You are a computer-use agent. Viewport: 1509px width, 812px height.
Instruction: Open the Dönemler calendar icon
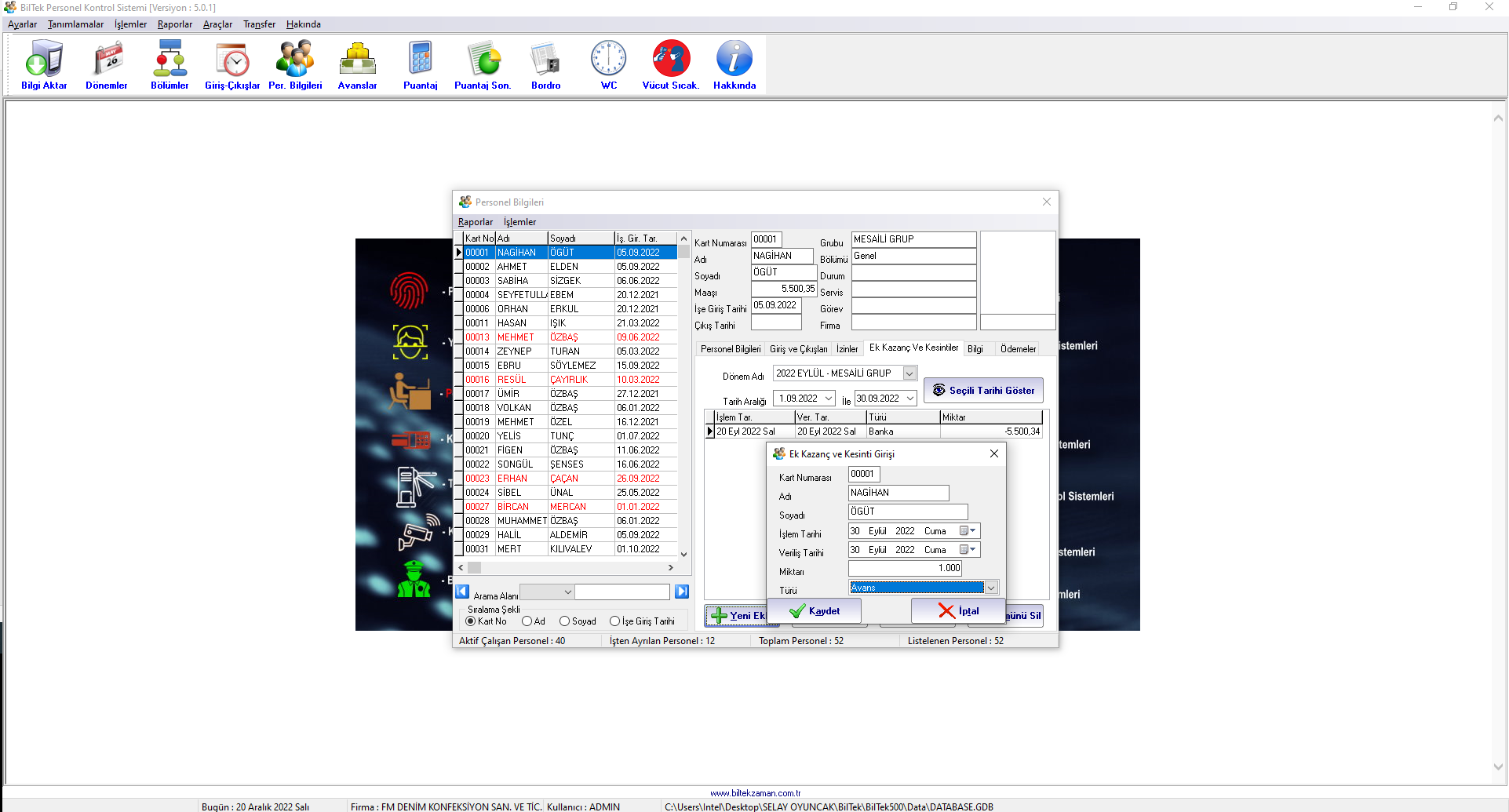[107, 65]
